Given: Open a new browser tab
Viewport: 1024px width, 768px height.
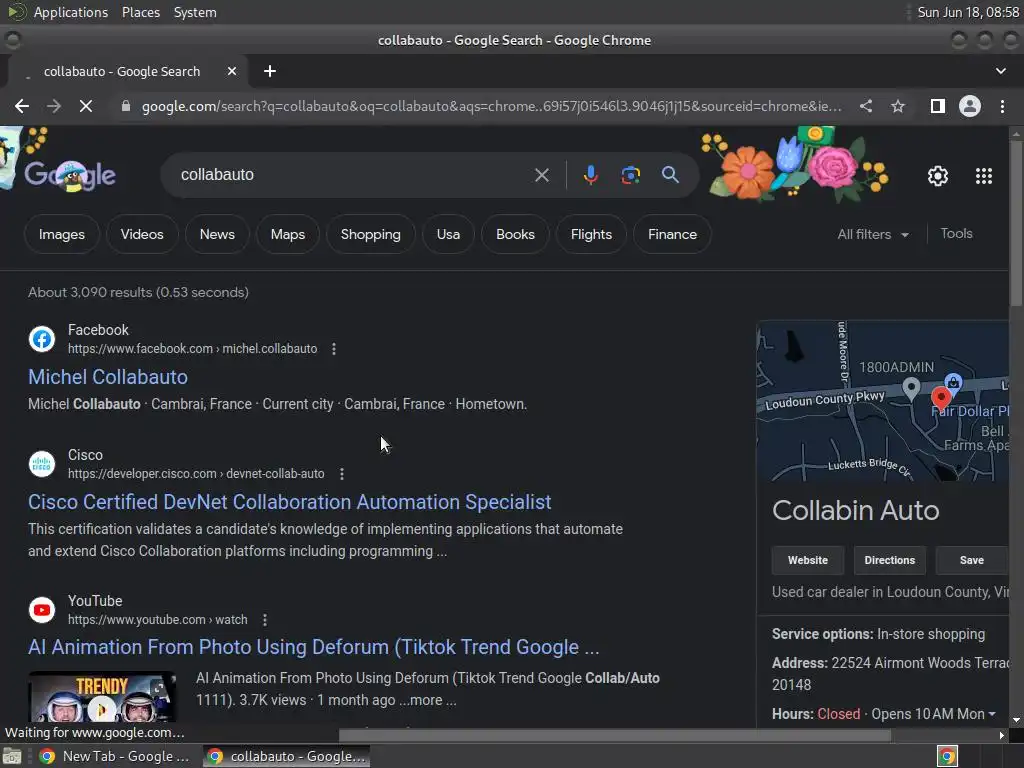Looking at the screenshot, I should click(x=270, y=71).
